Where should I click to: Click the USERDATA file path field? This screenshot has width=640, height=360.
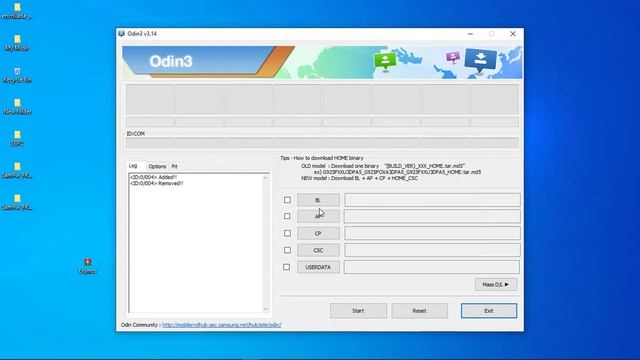(x=432, y=267)
